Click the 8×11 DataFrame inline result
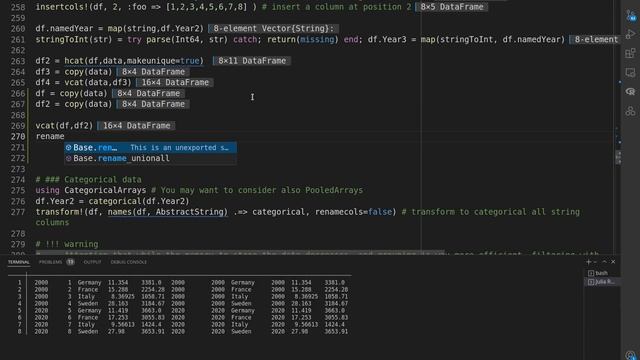Screen dimensions: 640x360 click(x=252, y=61)
